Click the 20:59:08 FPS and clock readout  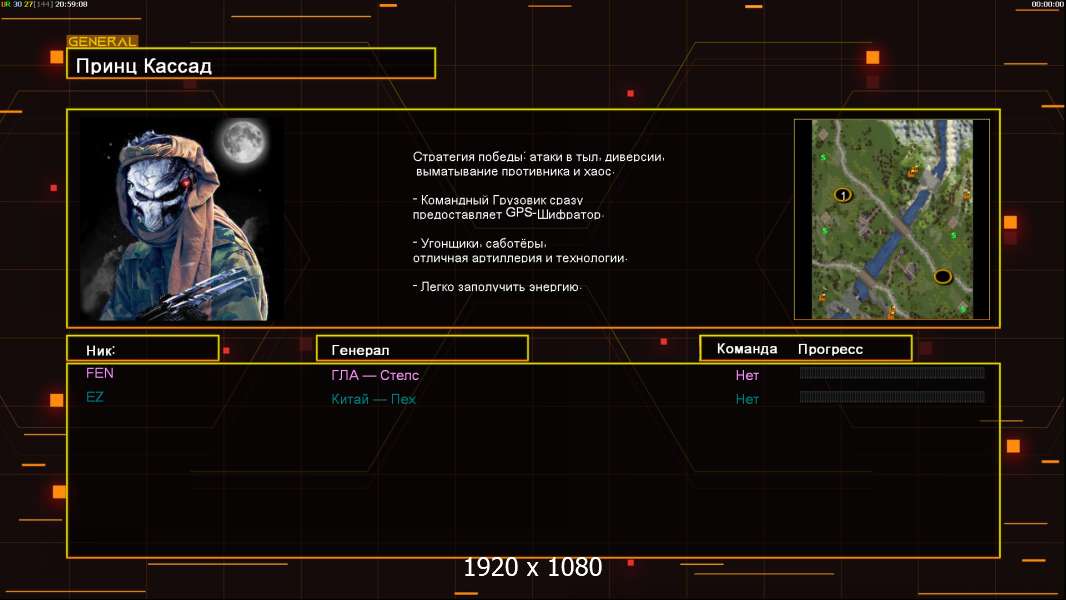tap(45, 4)
